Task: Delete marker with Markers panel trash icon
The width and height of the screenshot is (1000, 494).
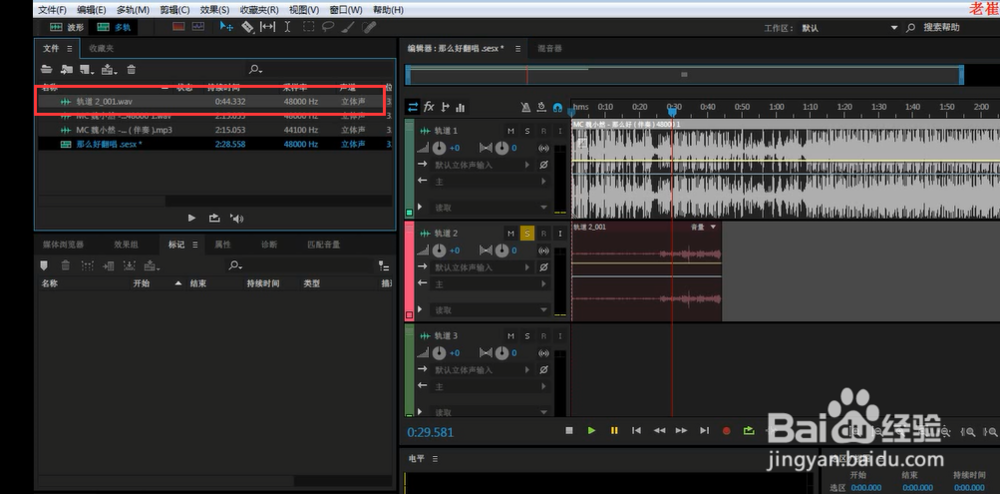Action: click(x=66, y=266)
